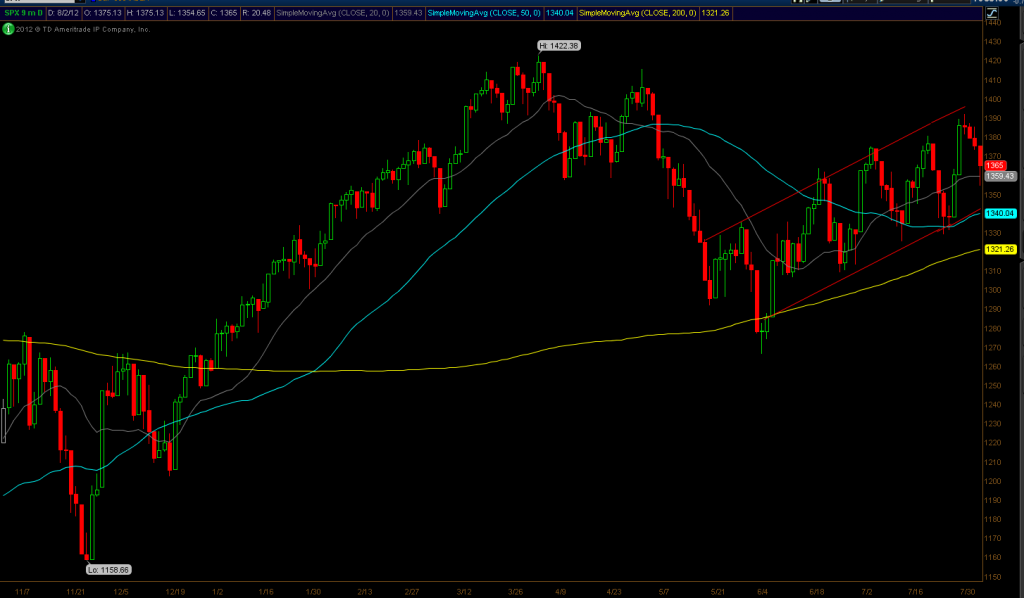Click the green info icon by the copyright notice
This screenshot has height=598, width=1024.
8,29
